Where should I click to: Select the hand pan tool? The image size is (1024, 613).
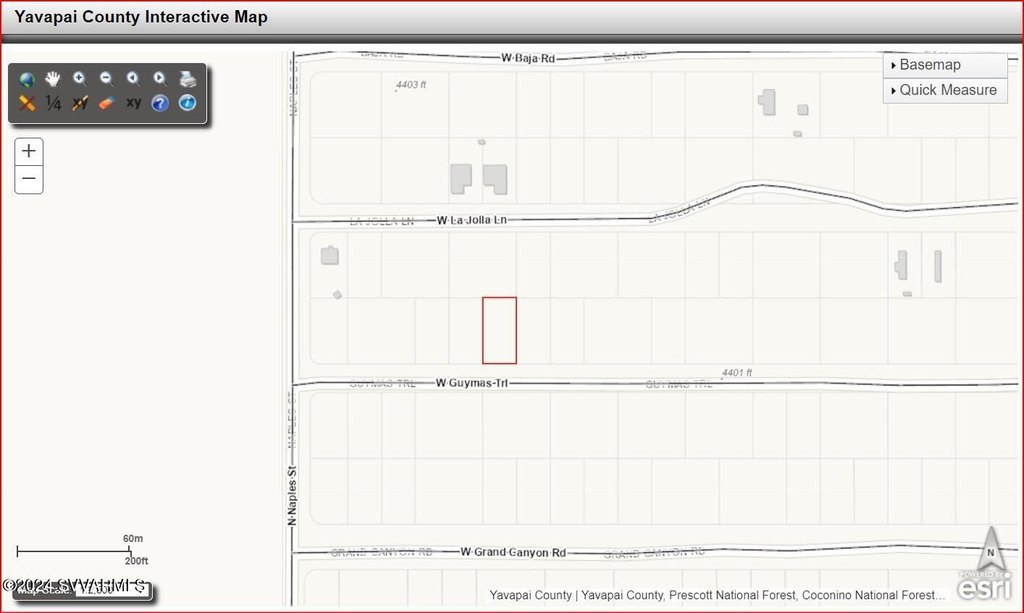pos(53,79)
